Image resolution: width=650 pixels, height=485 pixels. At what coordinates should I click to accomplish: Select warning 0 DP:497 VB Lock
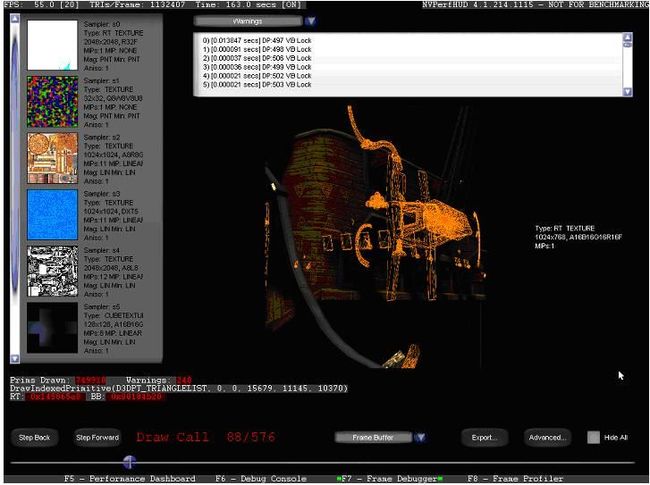[x=257, y=41]
